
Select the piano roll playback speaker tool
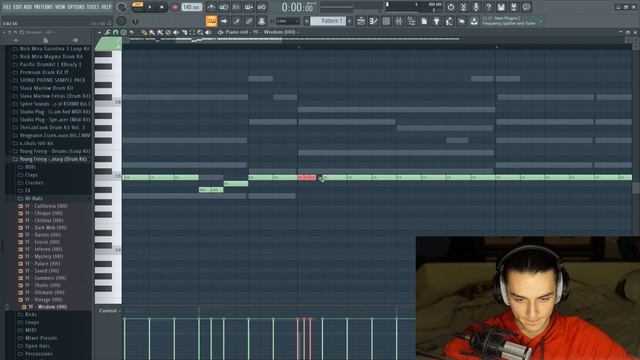pyautogui.click(x=208, y=32)
